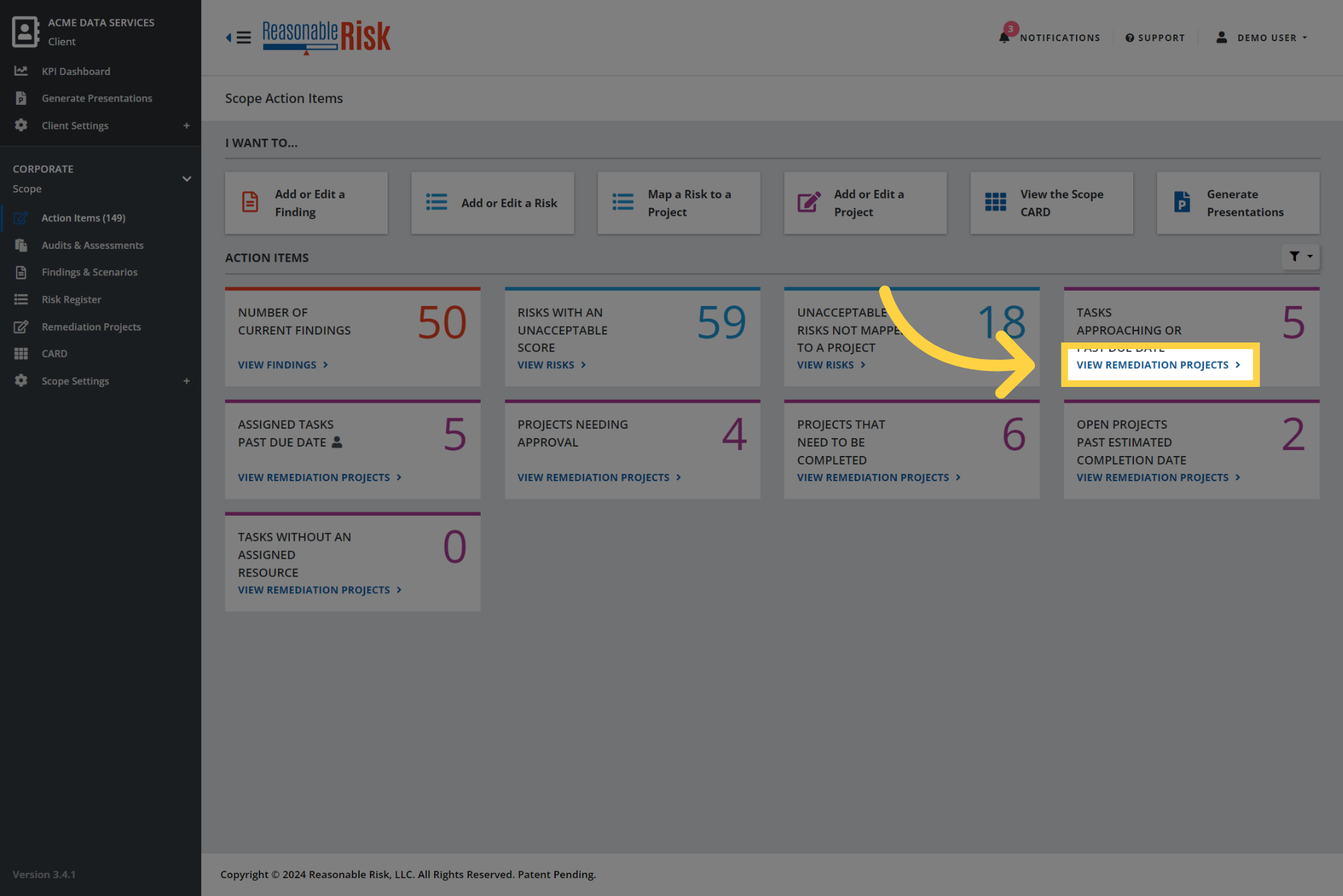
Task: Click the Generate Presentations file icon in sidebar
Action: (21, 98)
